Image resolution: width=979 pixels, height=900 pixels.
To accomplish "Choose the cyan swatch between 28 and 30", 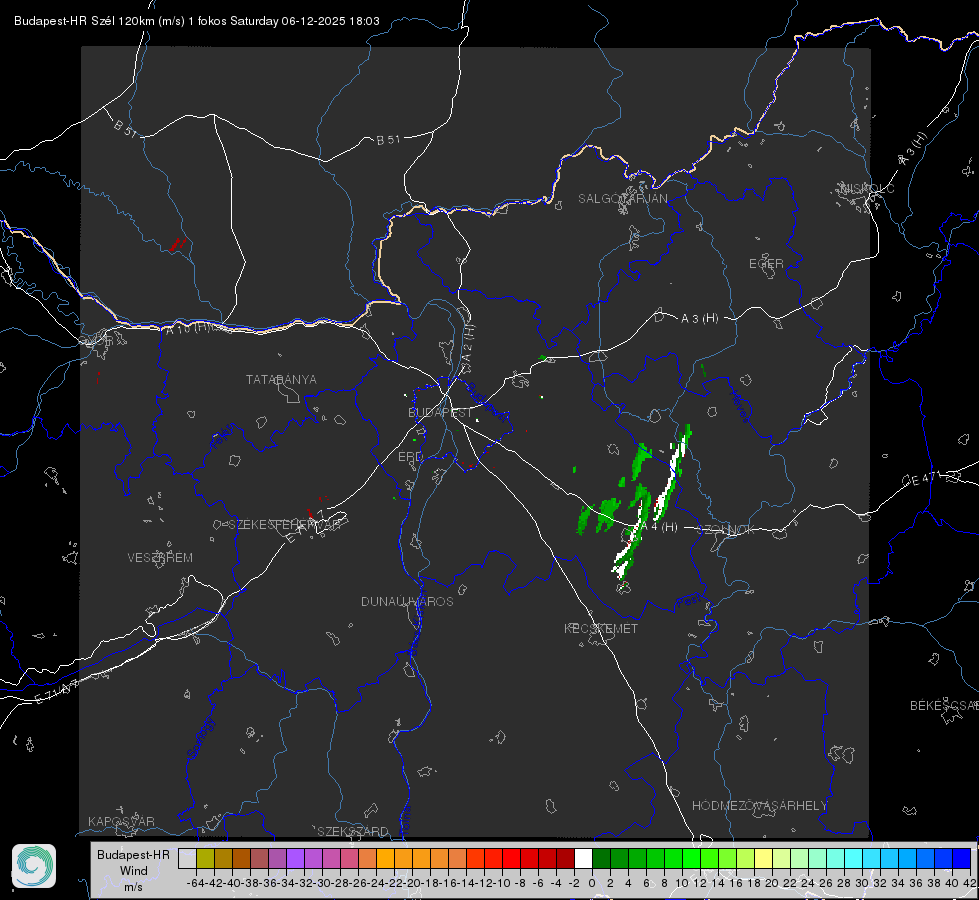I will pos(853,858).
